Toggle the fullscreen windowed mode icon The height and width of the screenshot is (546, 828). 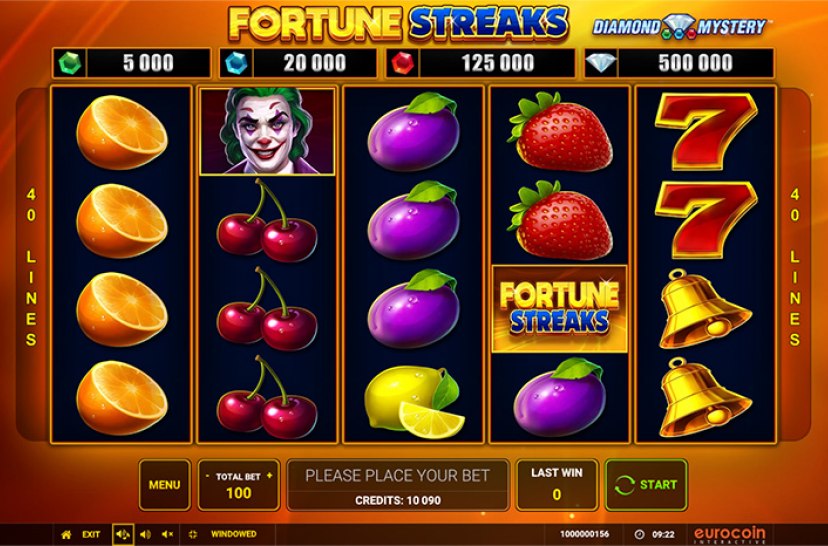click(193, 534)
